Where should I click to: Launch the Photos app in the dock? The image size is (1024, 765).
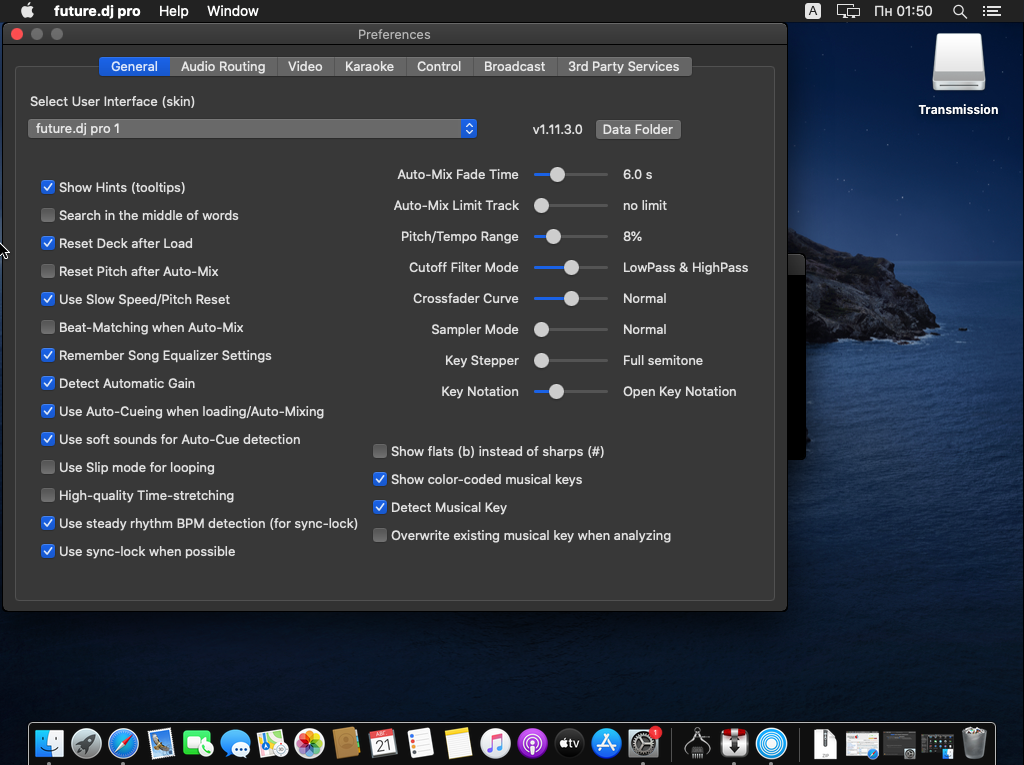[309, 743]
